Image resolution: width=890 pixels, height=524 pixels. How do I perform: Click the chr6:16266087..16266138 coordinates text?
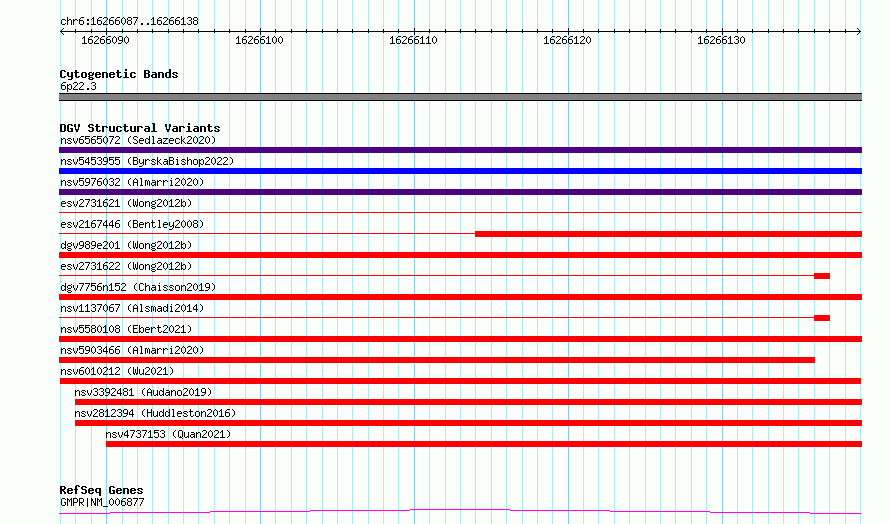(129, 22)
